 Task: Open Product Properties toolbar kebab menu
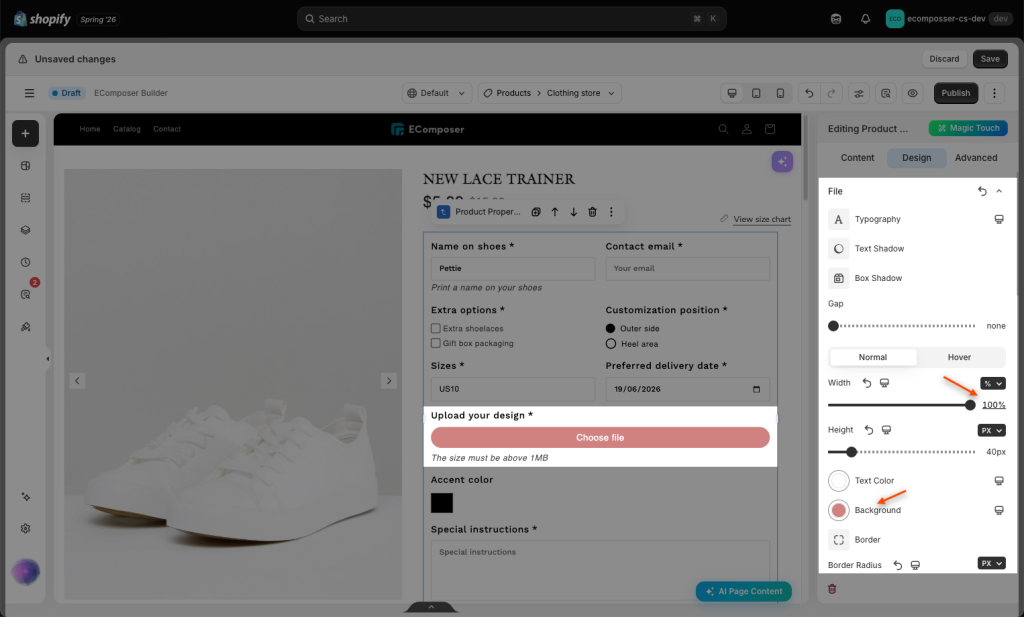click(x=611, y=212)
